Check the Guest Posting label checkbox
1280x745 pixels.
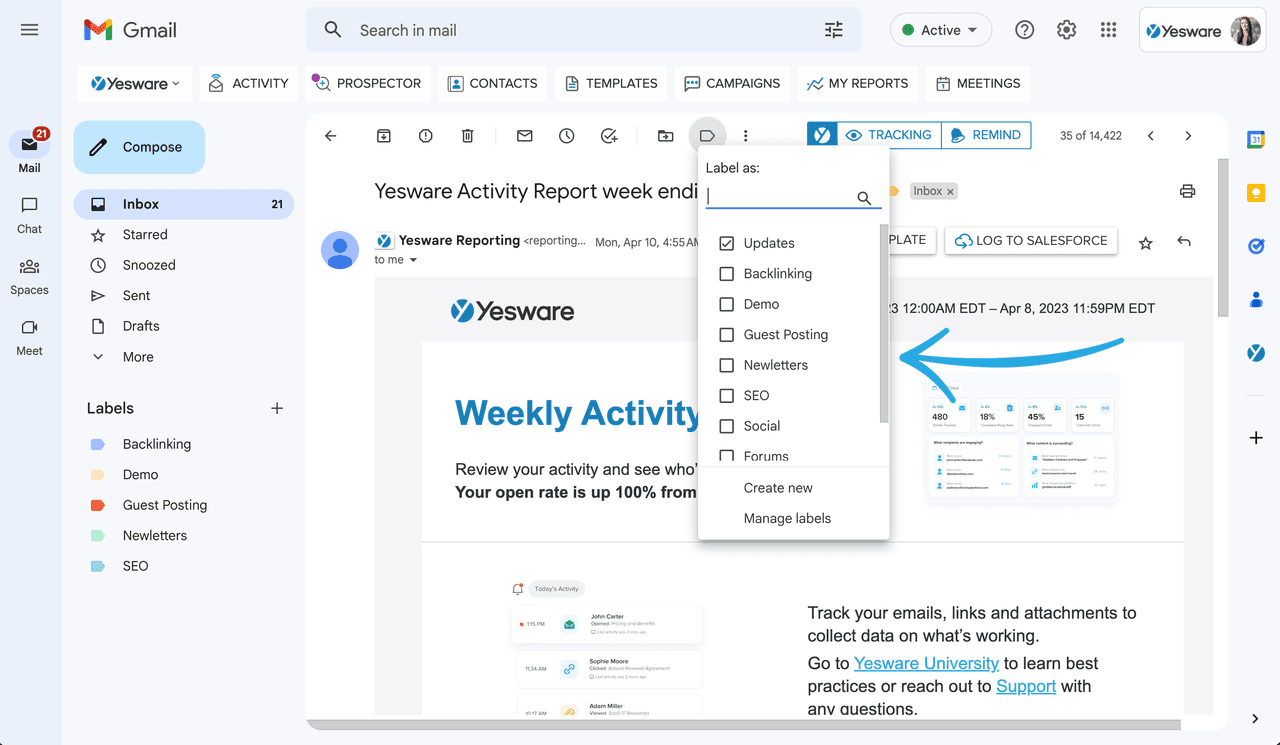727,335
